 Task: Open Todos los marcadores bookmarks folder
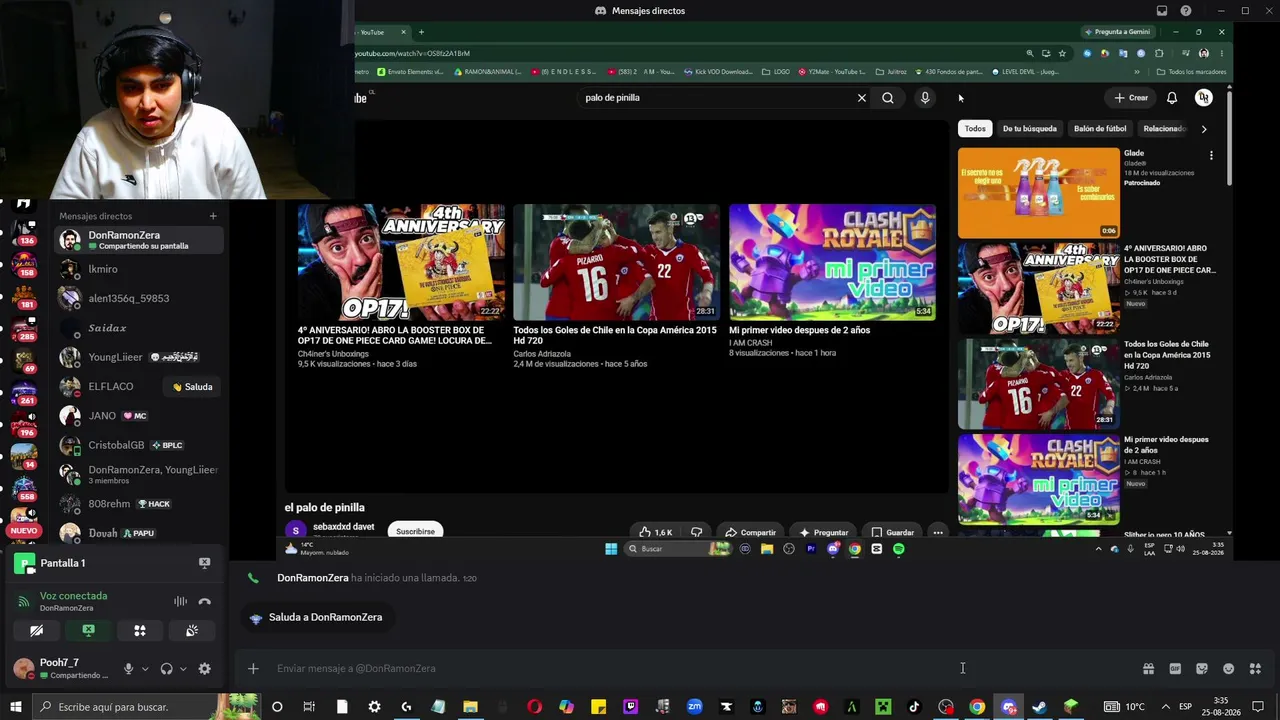pyautogui.click(x=1191, y=72)
